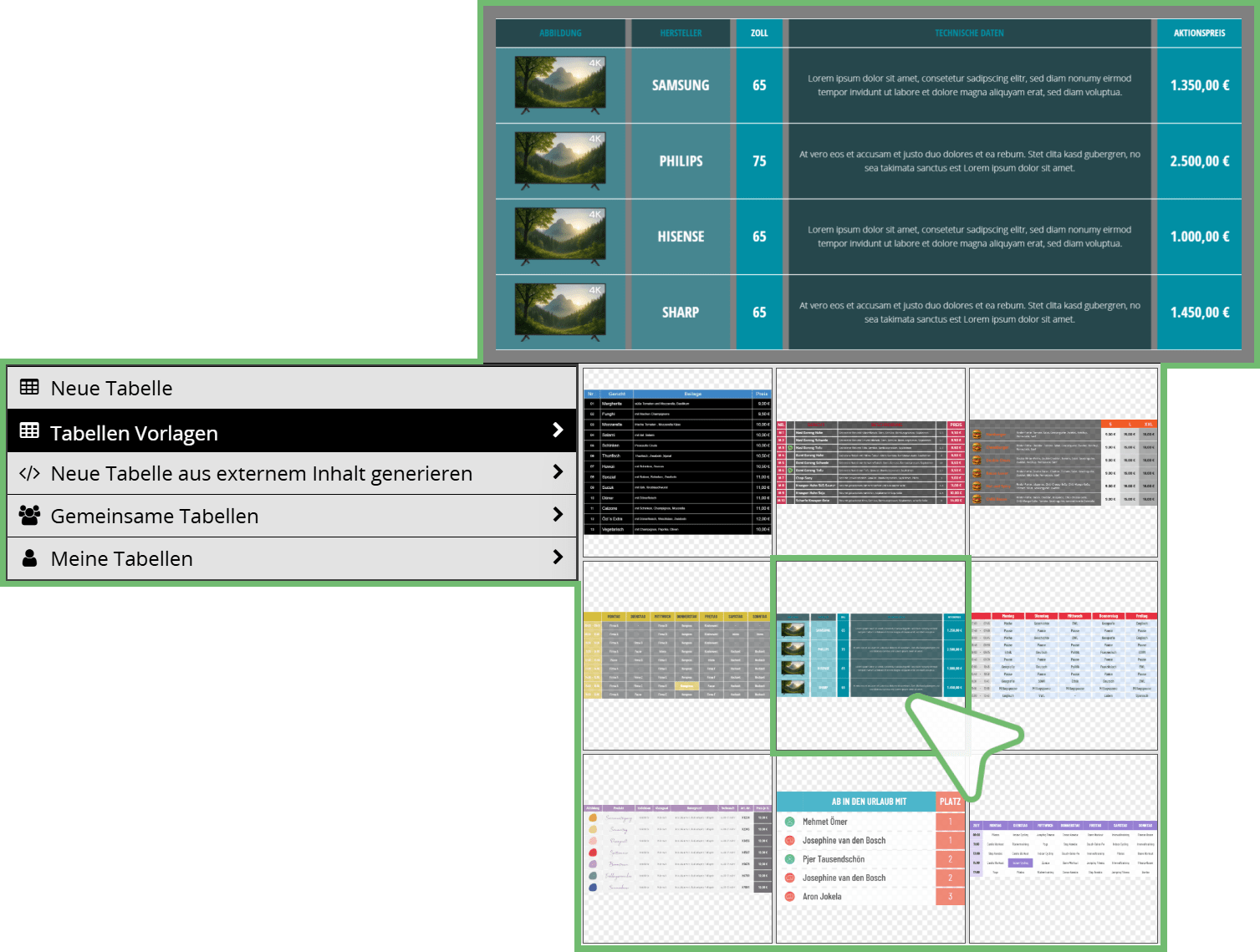The width and height of the screenshot is (1260, 952).
Task: Click the price 1.450,00 €
Action: 1199,313
